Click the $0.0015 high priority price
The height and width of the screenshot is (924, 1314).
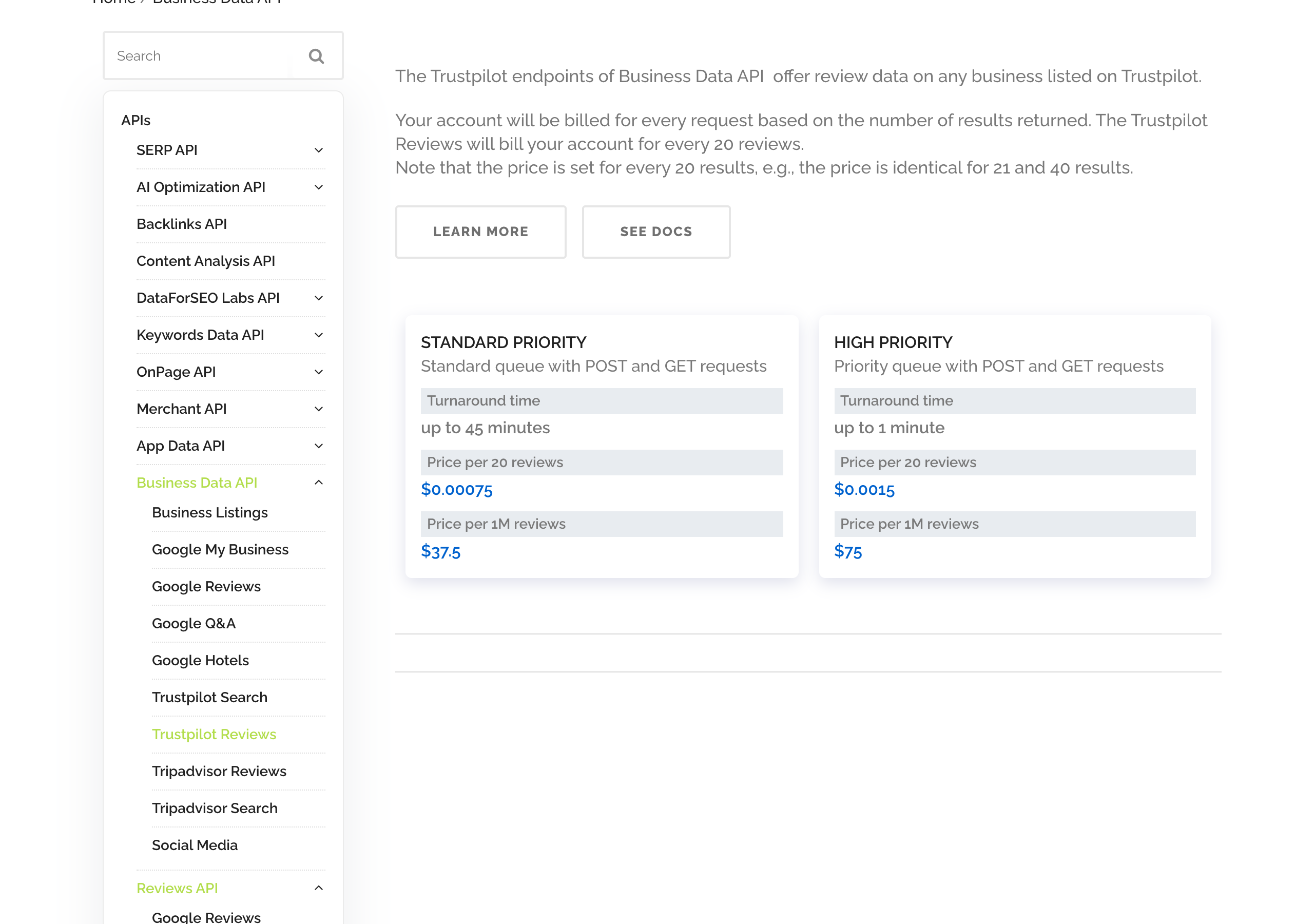864,490
